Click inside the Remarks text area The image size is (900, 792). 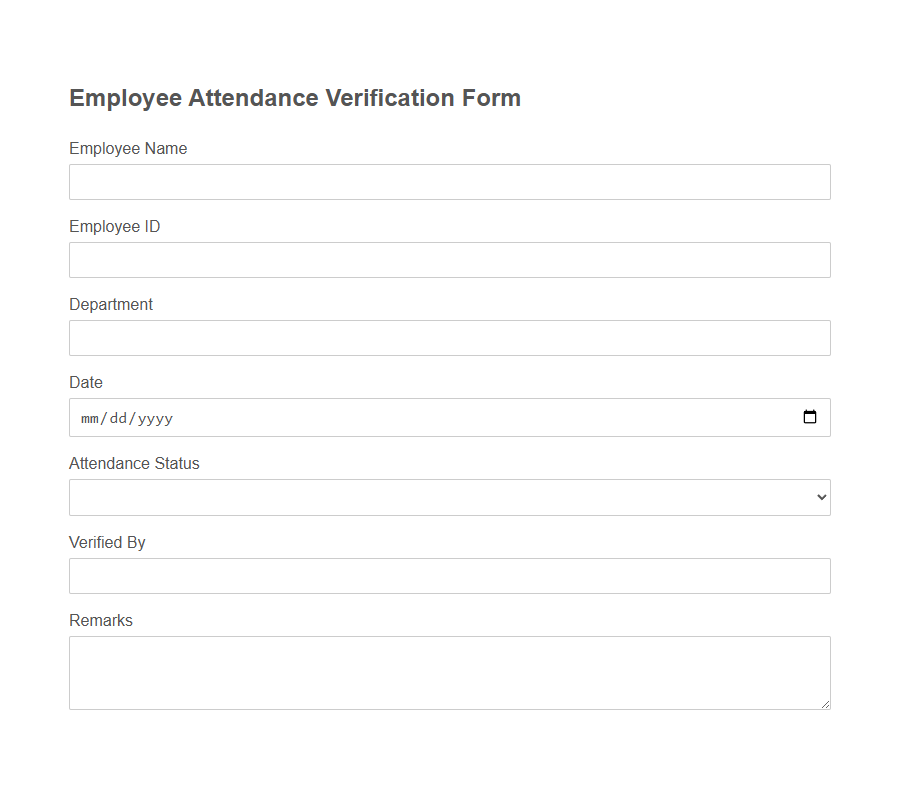click(x=449, y=670)
